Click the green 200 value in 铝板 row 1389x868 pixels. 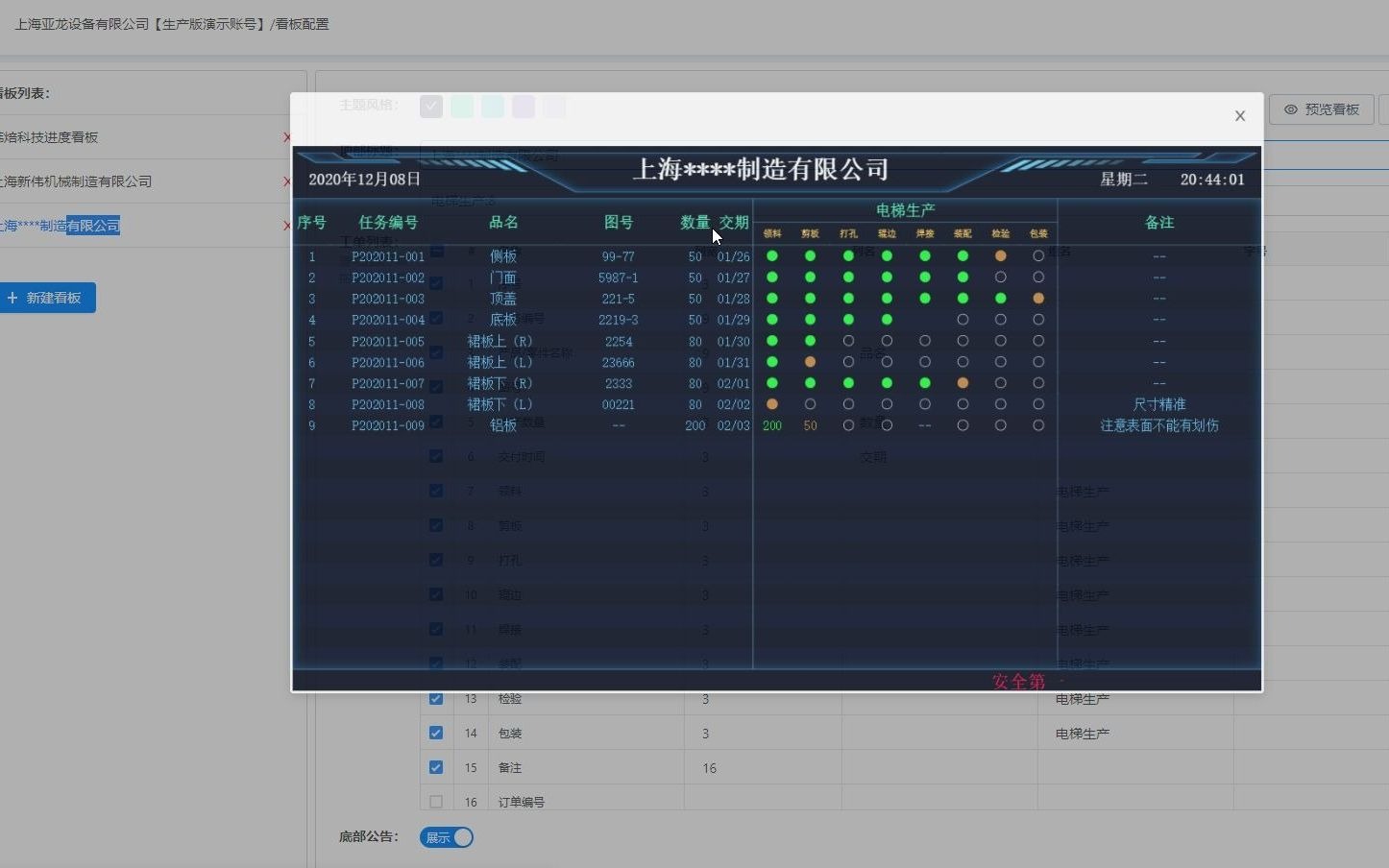tap(772, 425)
